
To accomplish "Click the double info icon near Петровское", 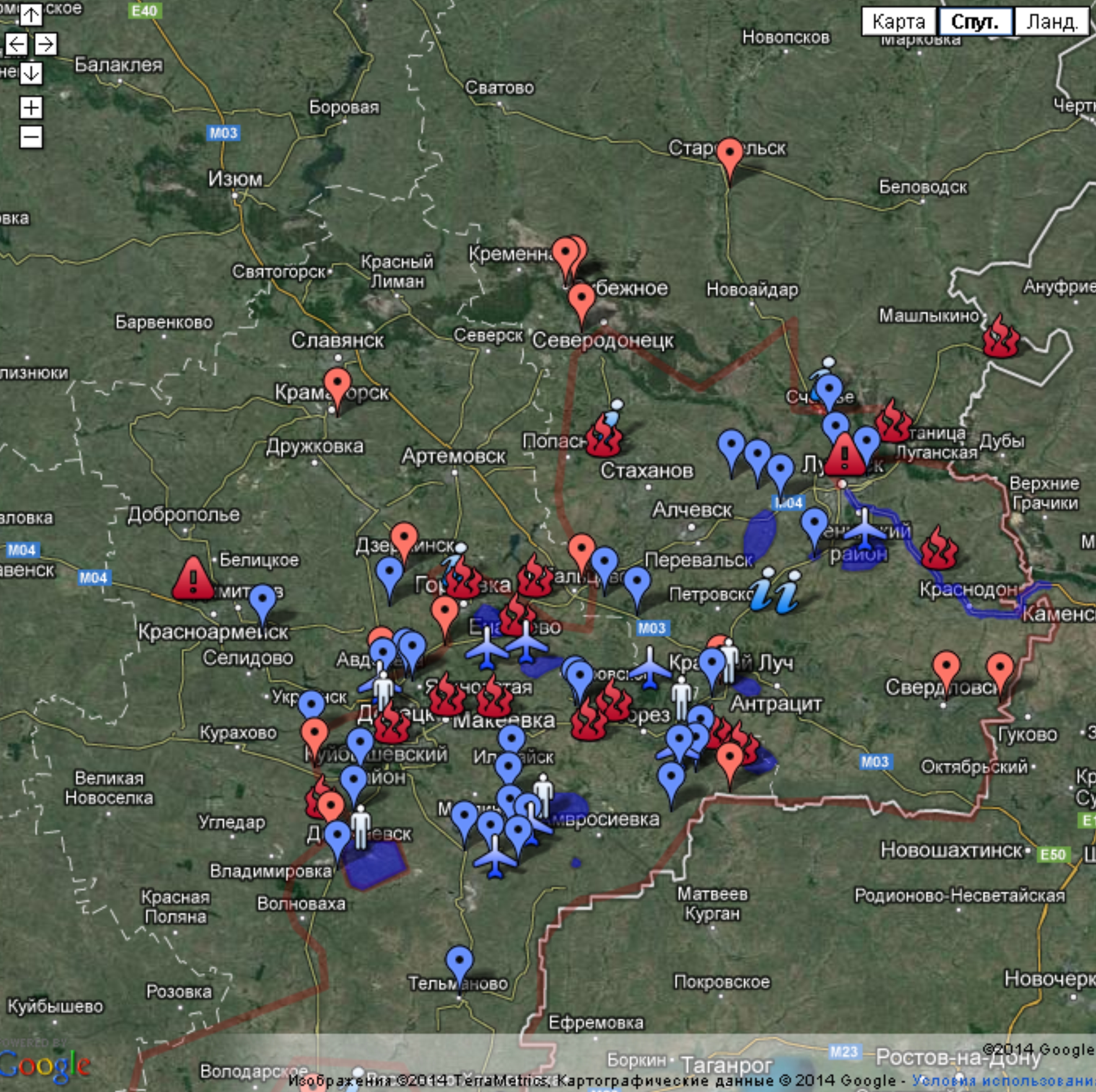I will click(x=775, y=591).
